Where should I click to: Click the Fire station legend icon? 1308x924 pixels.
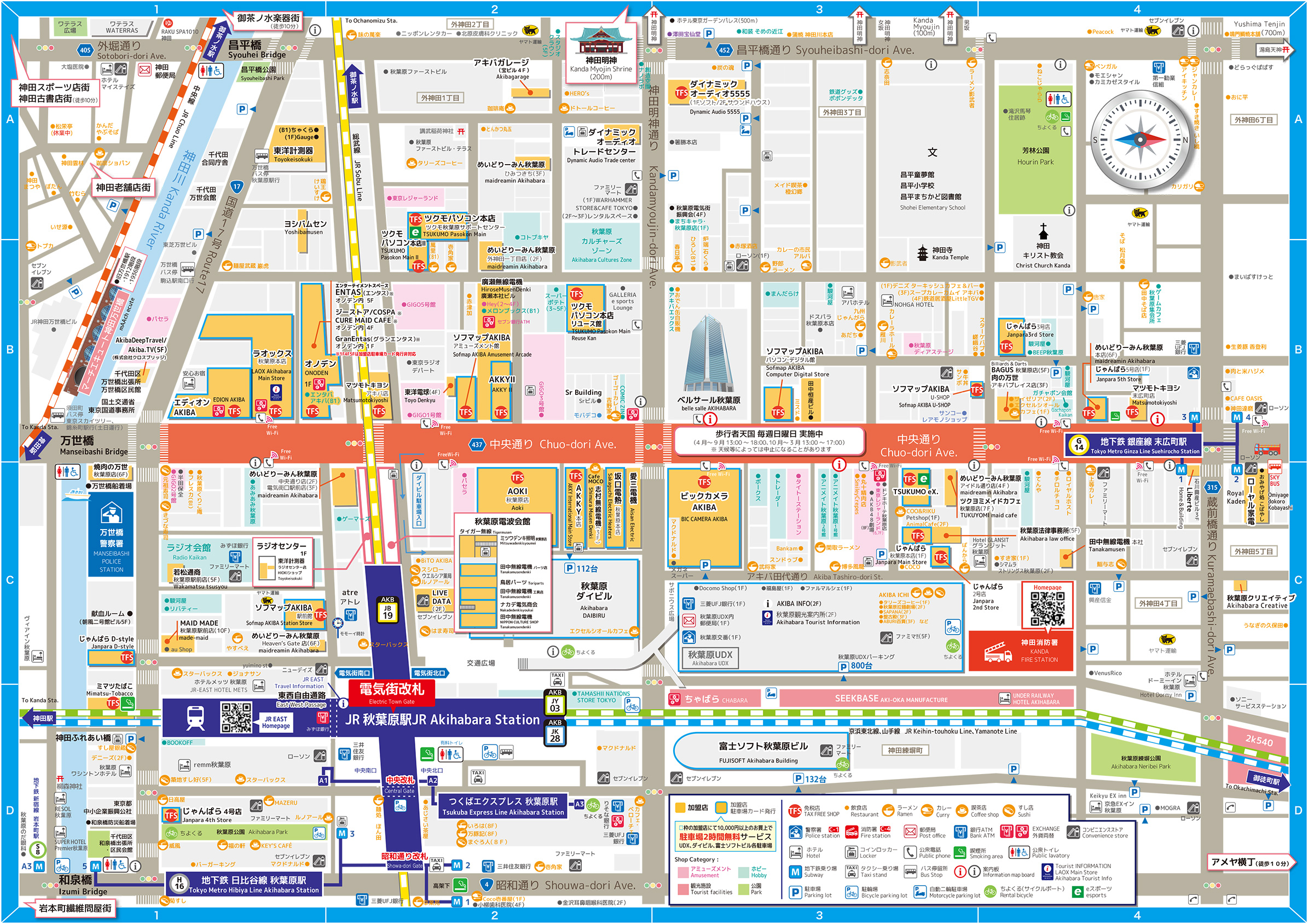[852, 832]
